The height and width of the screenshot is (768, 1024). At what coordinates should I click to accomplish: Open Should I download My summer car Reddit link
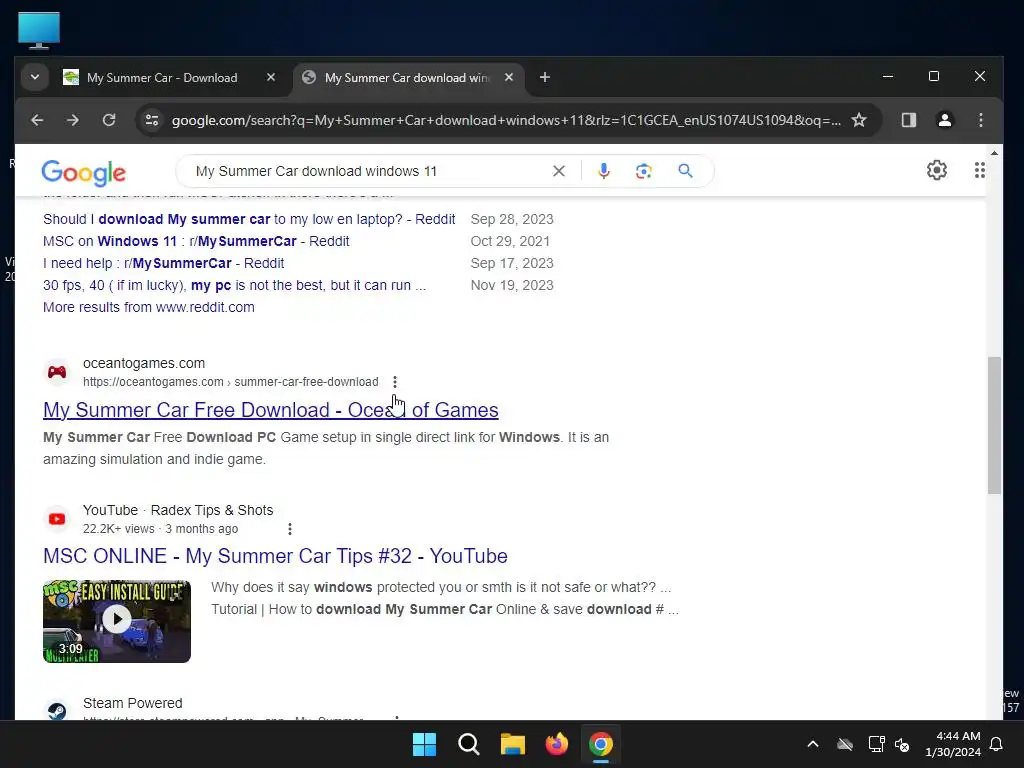pyautogui.click(x=249, y=219)
